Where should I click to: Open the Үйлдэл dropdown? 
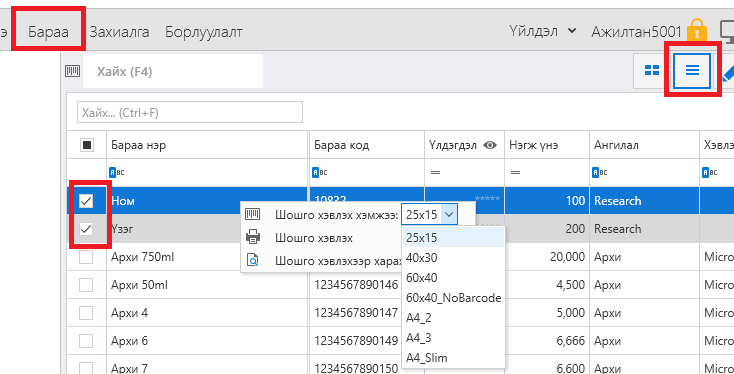pos(542,31)
